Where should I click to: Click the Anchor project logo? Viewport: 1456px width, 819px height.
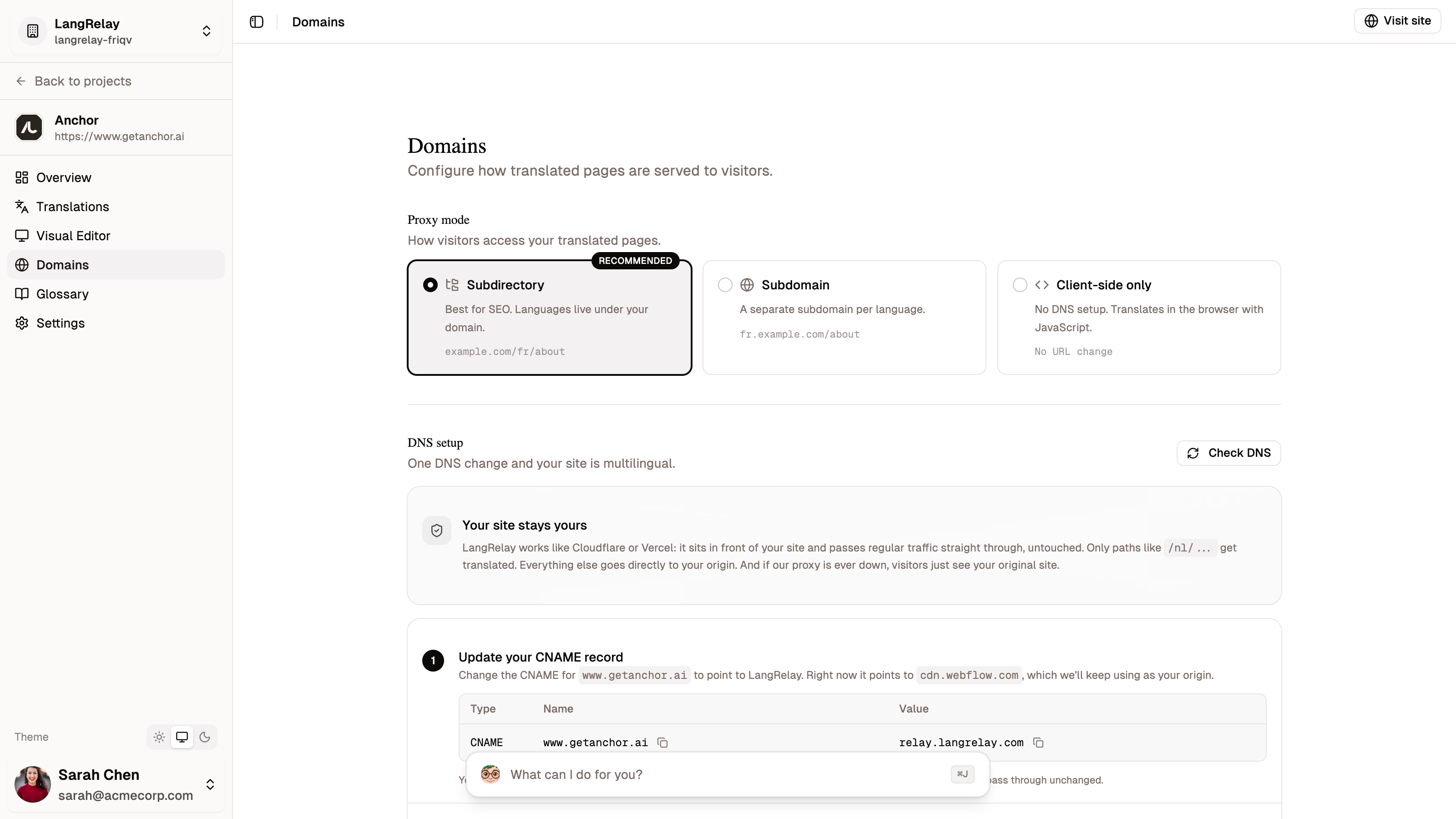point(29,128)
